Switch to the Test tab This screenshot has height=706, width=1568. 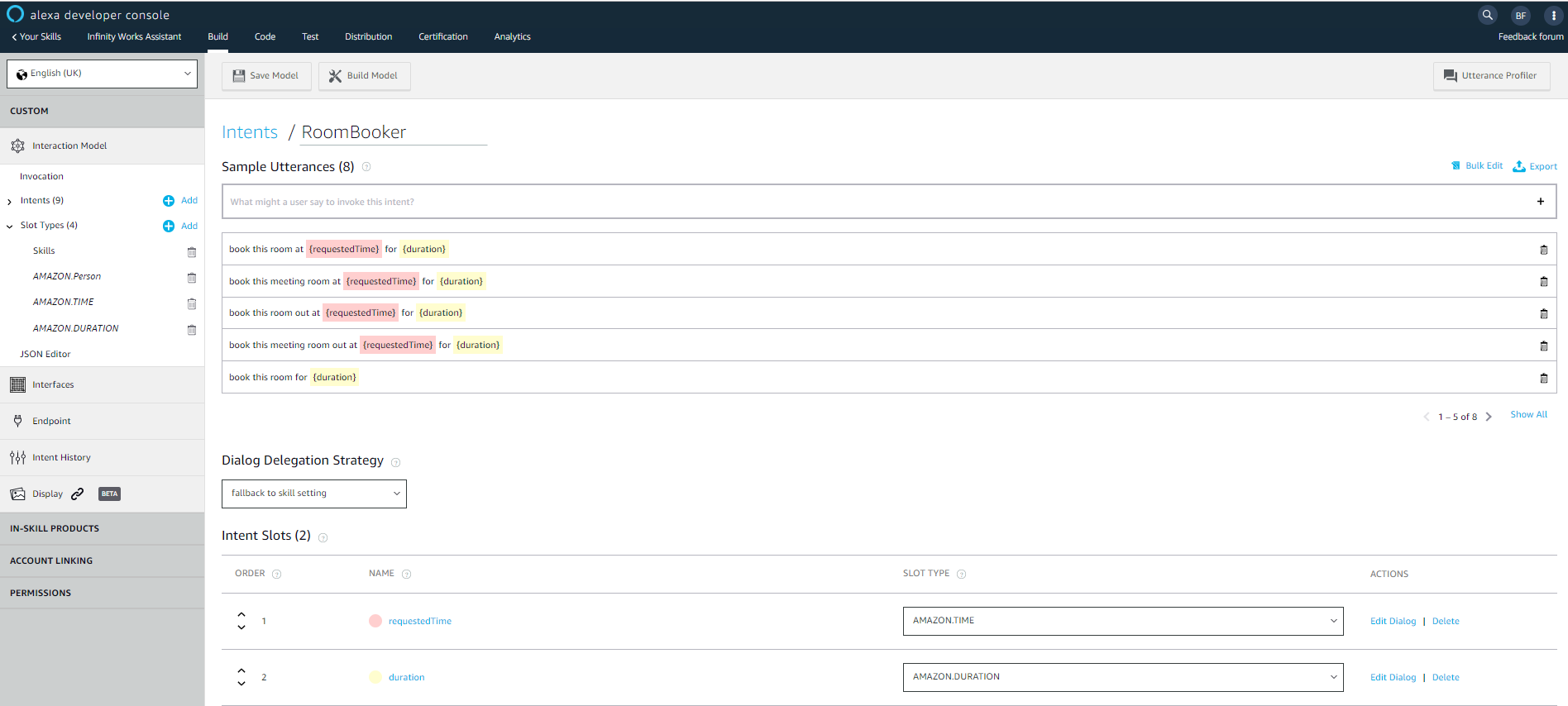click(x=310, y=36)
